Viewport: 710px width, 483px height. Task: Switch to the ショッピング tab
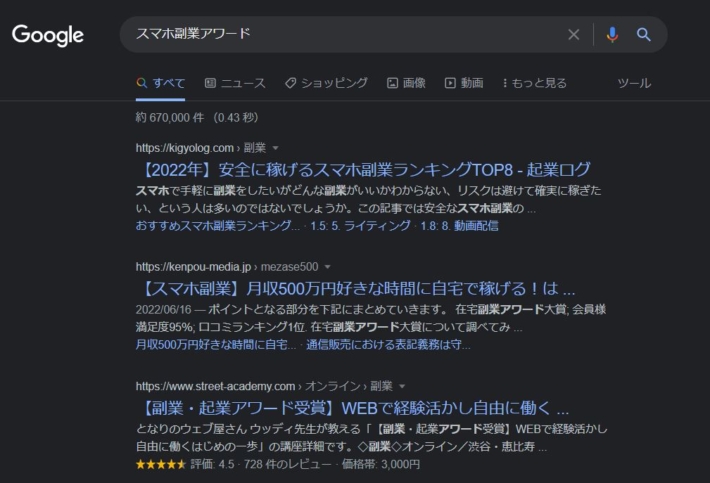[326, 83]
